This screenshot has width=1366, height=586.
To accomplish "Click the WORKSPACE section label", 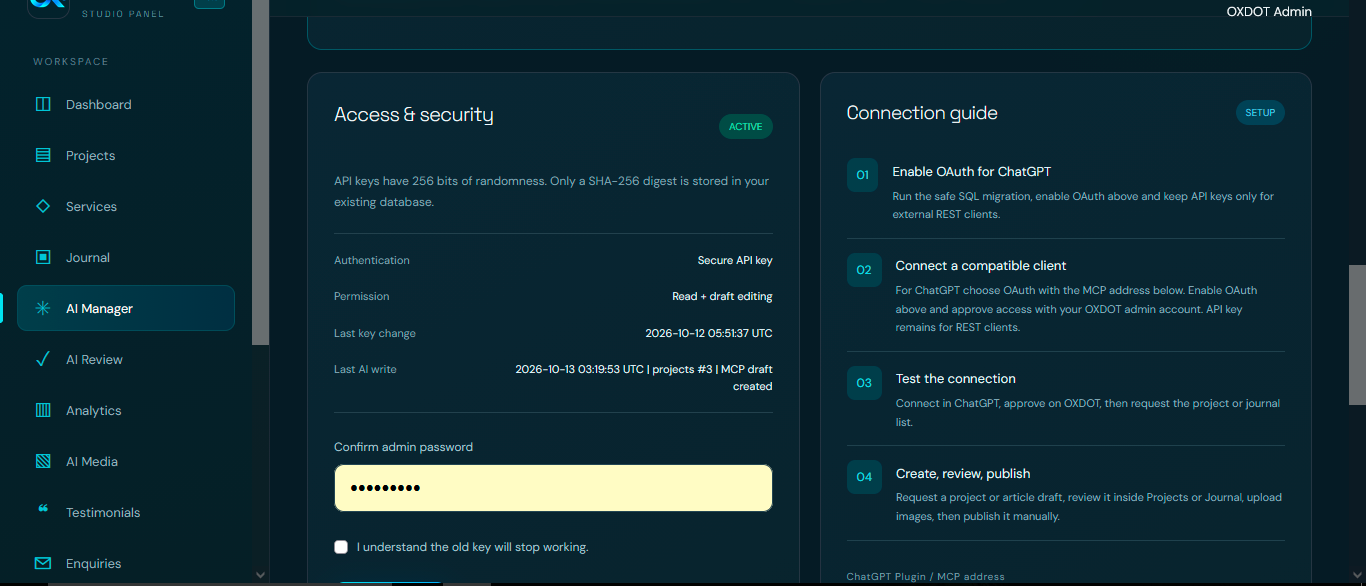I will tap(70, 62).
